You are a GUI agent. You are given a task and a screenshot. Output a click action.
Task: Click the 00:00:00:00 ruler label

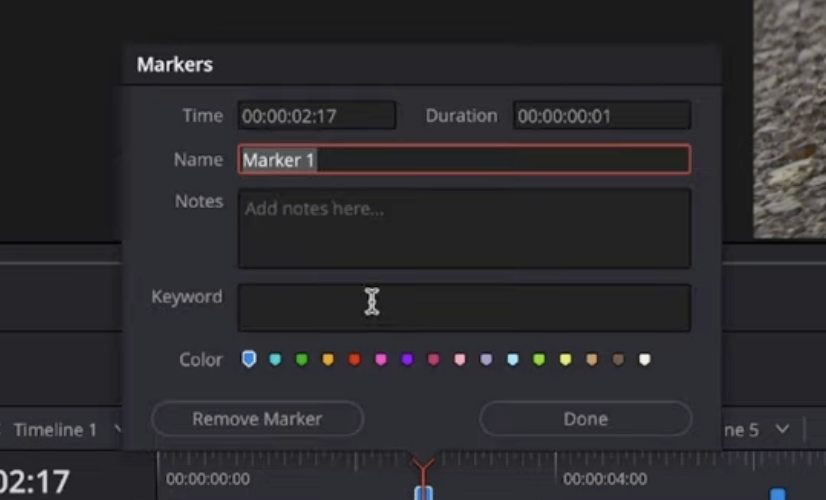coord(208,479)
